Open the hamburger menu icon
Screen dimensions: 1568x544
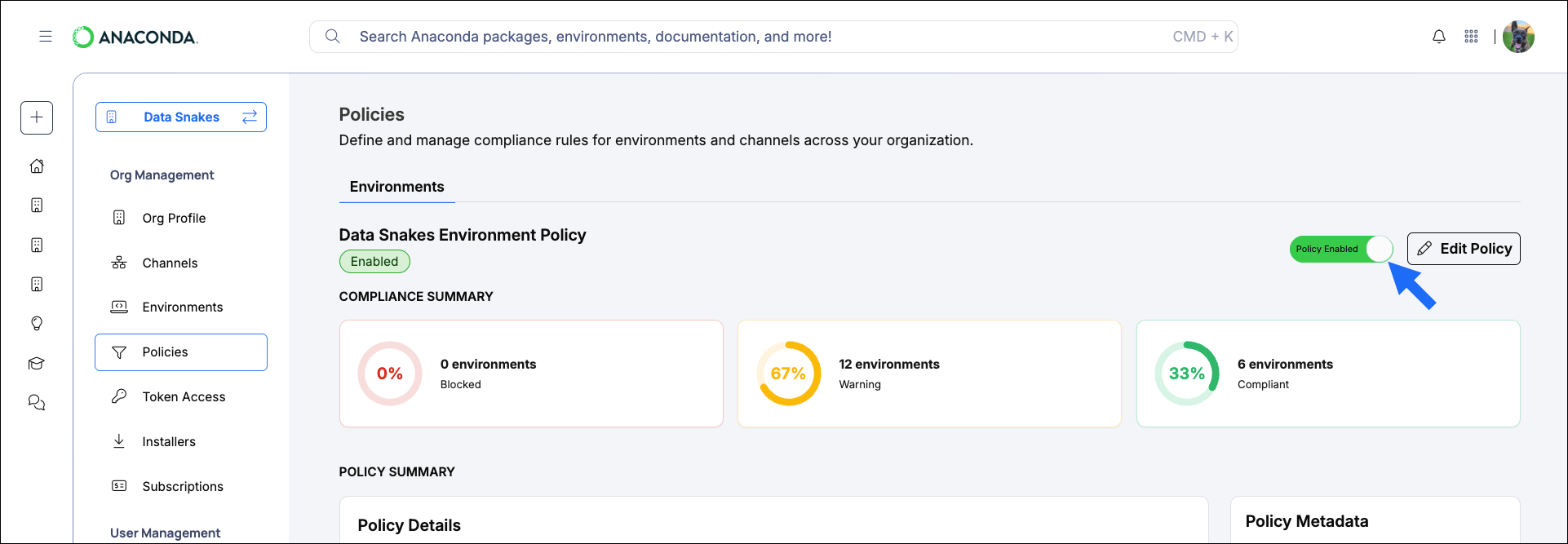coord(46,36)
